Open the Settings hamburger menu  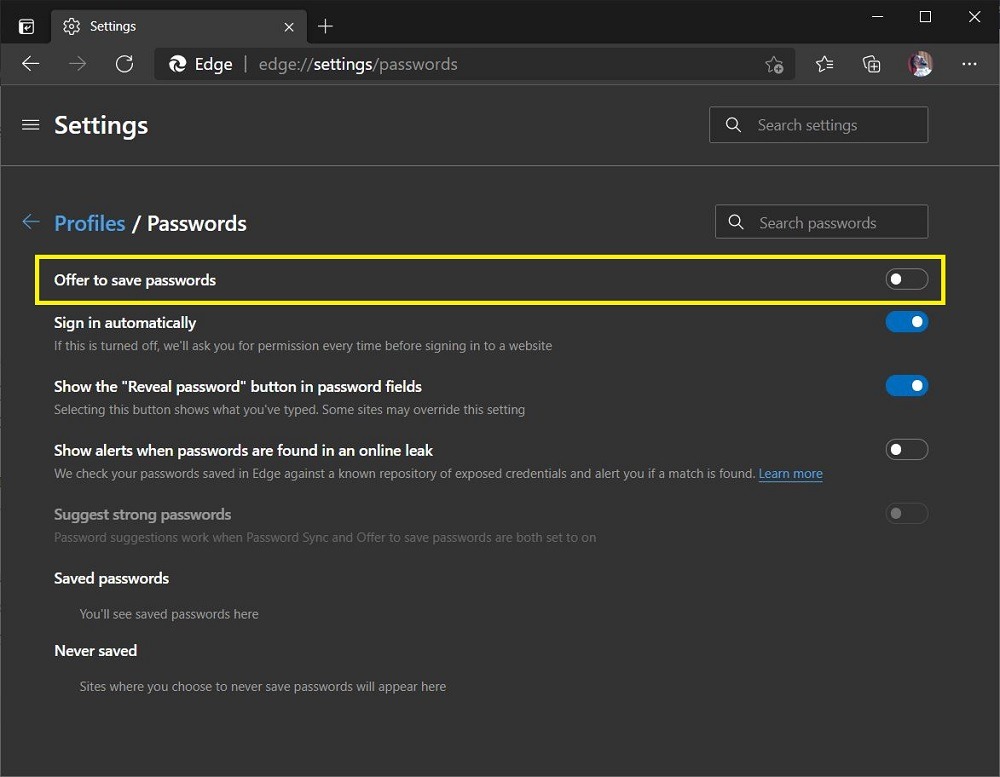point(30,125)
